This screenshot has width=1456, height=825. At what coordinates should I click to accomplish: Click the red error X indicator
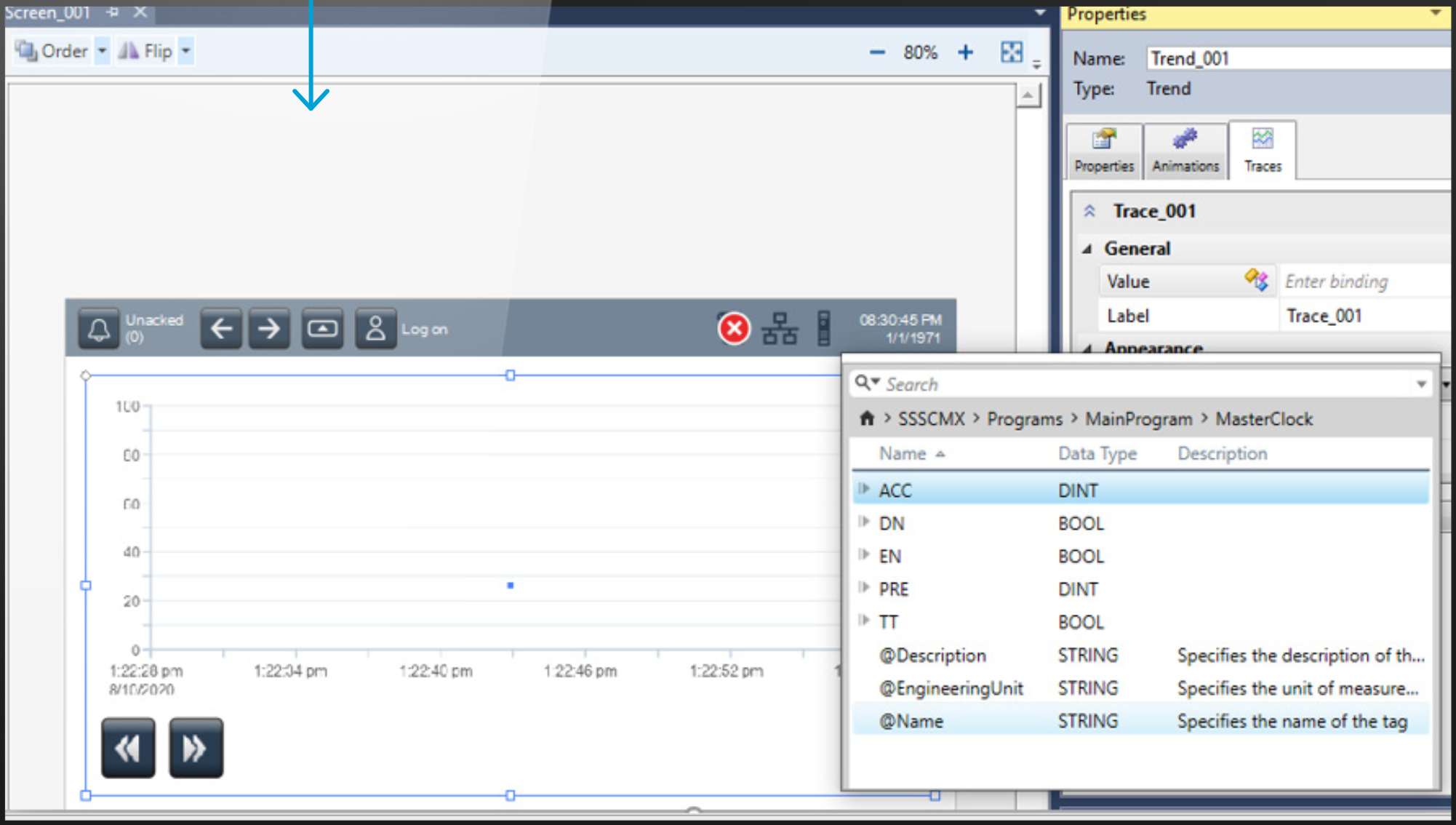[x=734, y=329]
